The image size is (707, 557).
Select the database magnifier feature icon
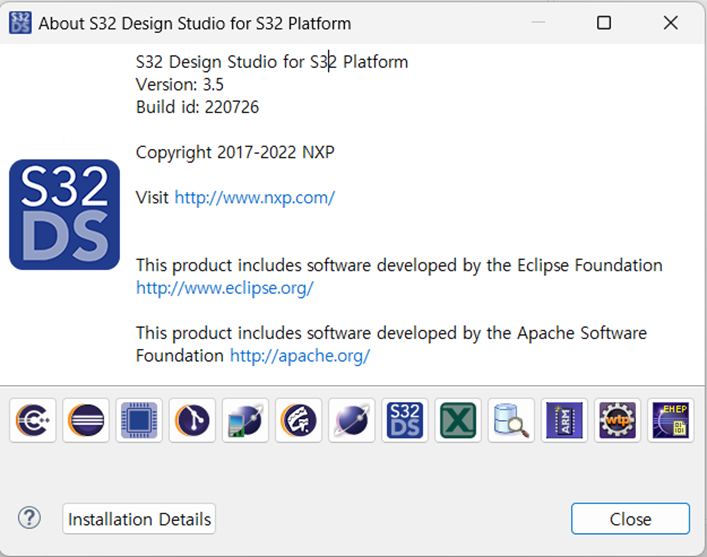511,420
